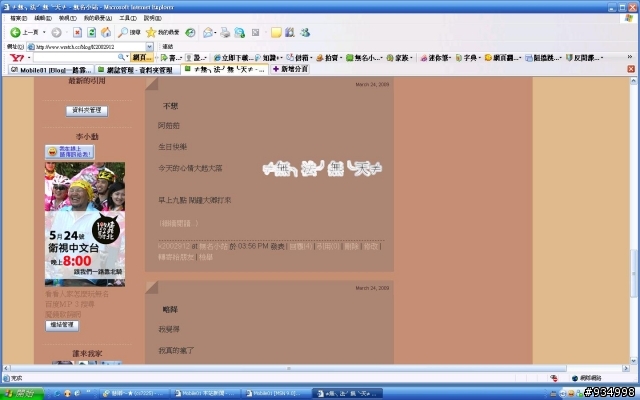This screenshot has height=400, width=640.
Task: Click the vertical scrollbar down arrow
Action: (633, 360)
